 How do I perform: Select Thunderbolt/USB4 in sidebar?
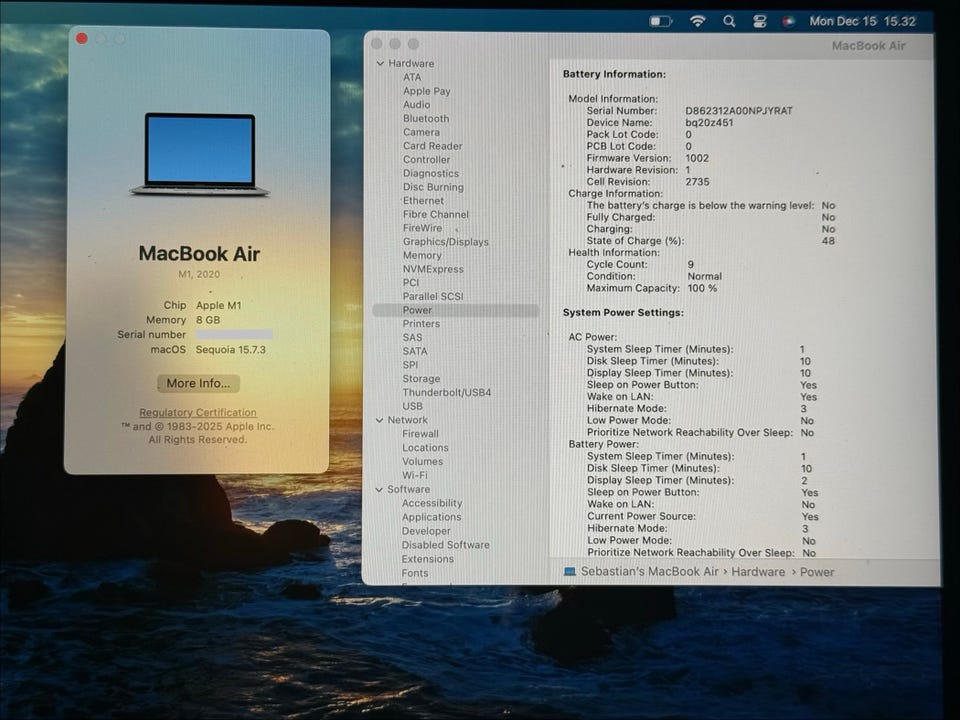coord(447,392)
